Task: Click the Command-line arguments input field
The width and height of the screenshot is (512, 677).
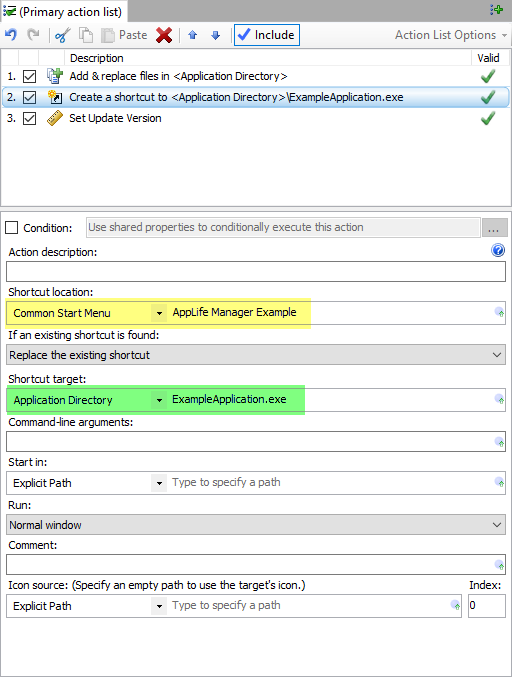Action: pyautogui.click(x=256, y=441)
